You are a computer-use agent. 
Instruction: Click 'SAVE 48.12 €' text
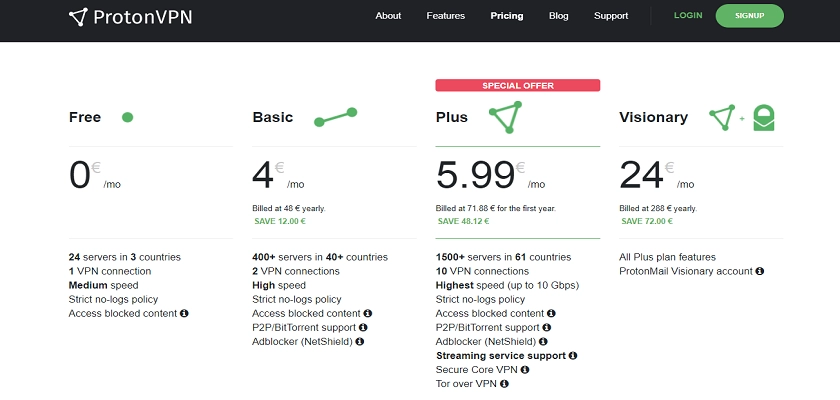tap(463, 221)
